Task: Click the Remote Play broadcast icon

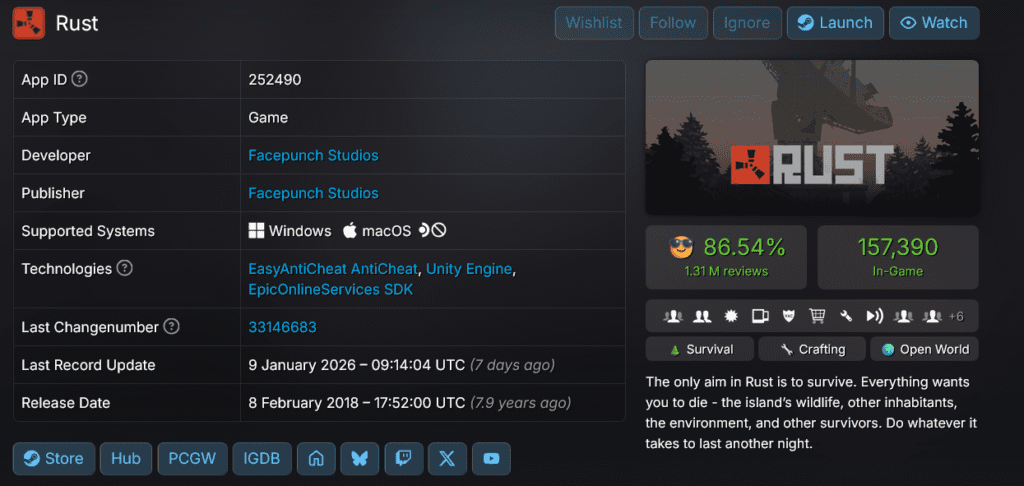Action: [x=874, y=316]
